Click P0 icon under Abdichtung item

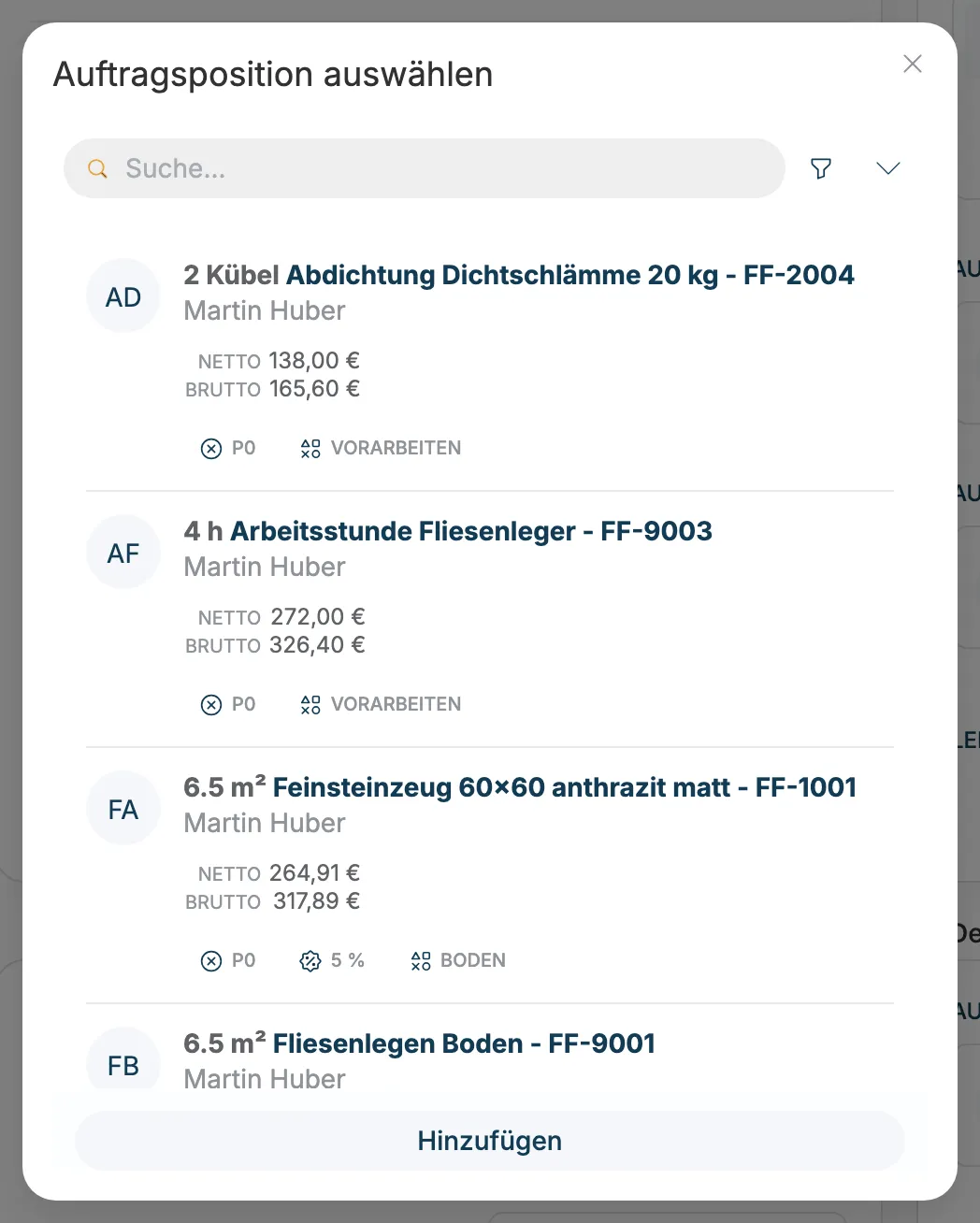[211, 449]
